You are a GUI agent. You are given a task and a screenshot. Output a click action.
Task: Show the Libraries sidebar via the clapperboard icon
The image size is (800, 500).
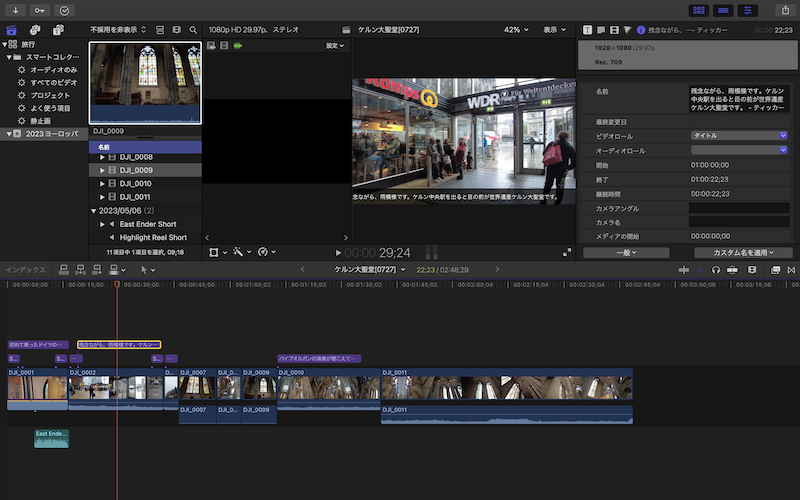[x=11, y=30]
